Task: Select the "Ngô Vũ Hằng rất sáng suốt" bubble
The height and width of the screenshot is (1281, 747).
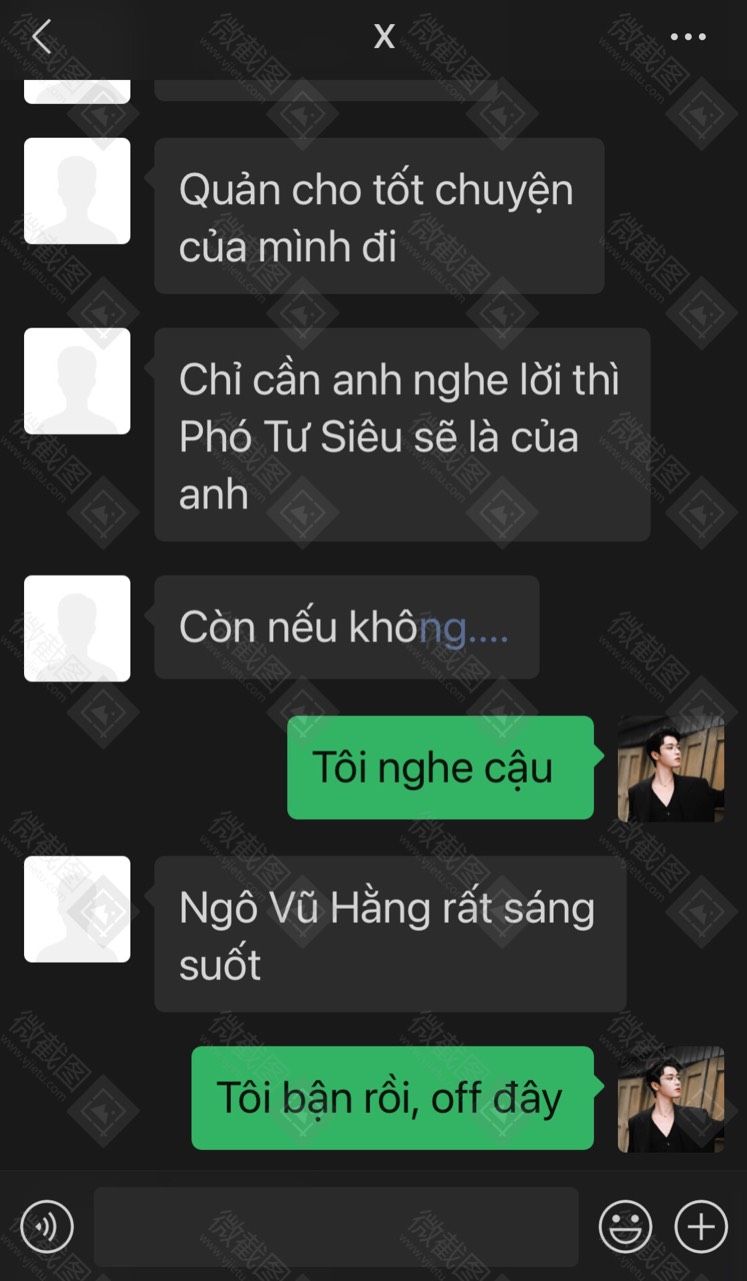Action: coord(390,934)
